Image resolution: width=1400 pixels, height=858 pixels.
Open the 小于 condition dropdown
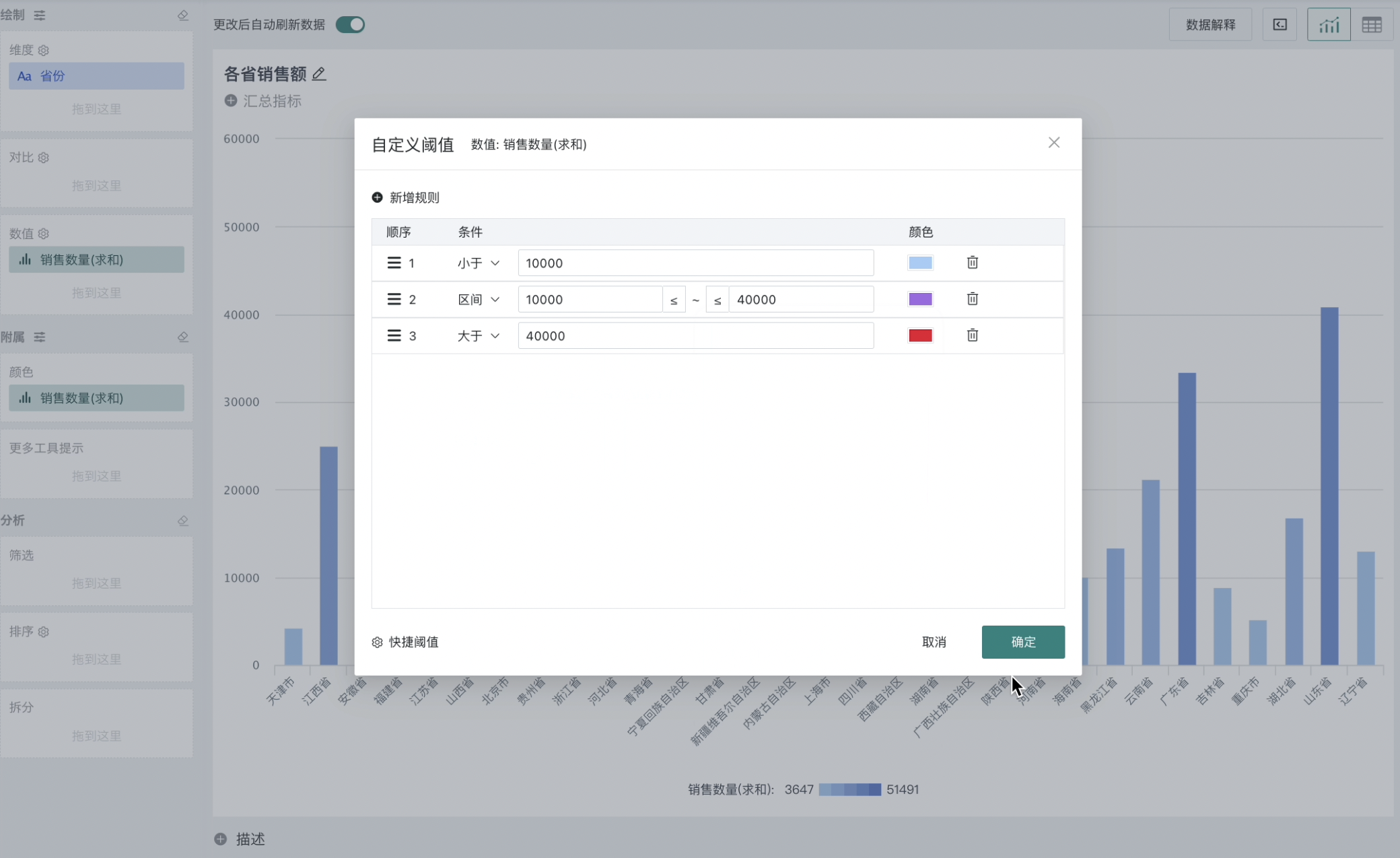coord(479,263)
